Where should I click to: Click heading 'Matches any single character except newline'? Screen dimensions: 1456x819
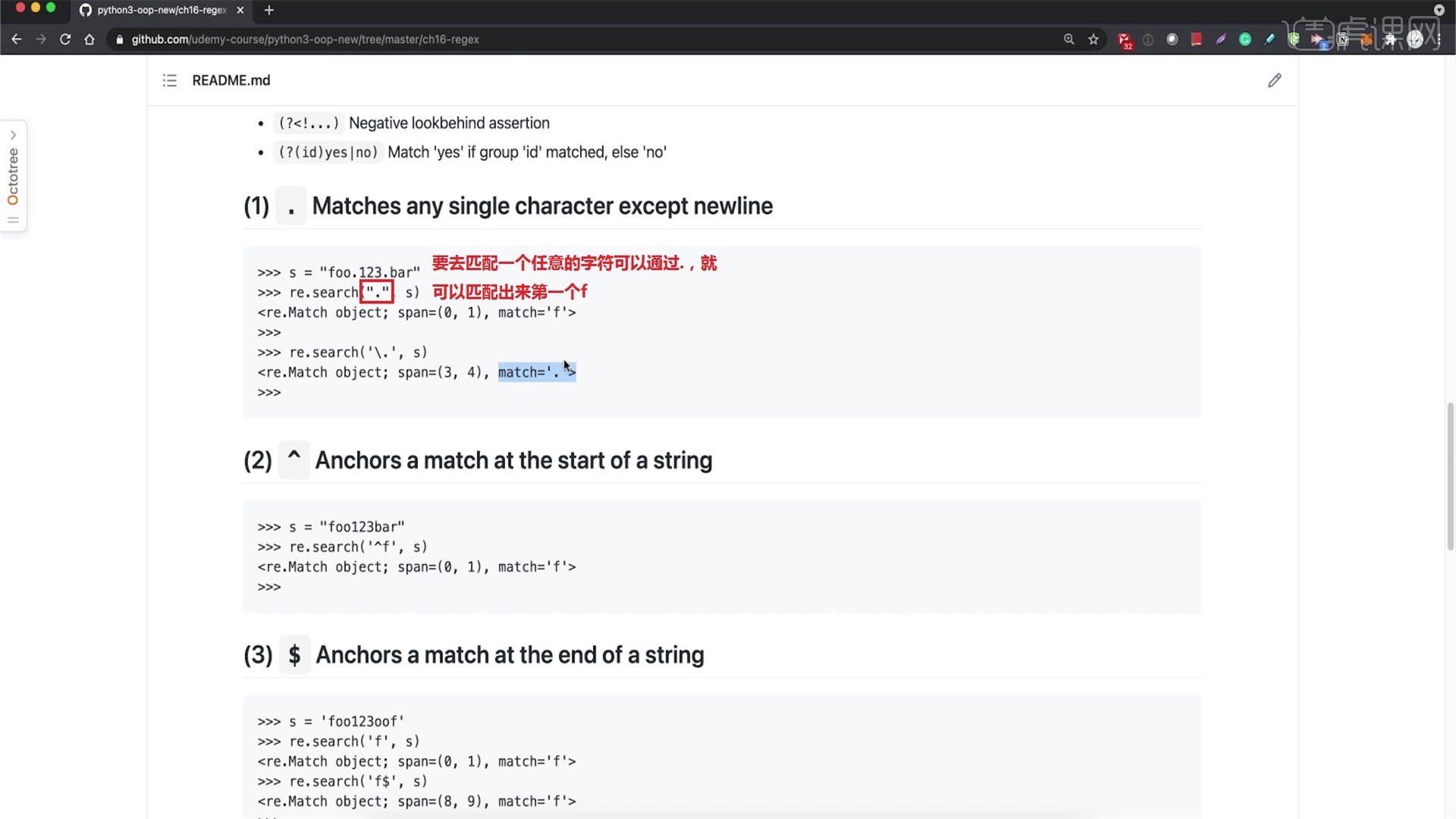pos(542,206)
